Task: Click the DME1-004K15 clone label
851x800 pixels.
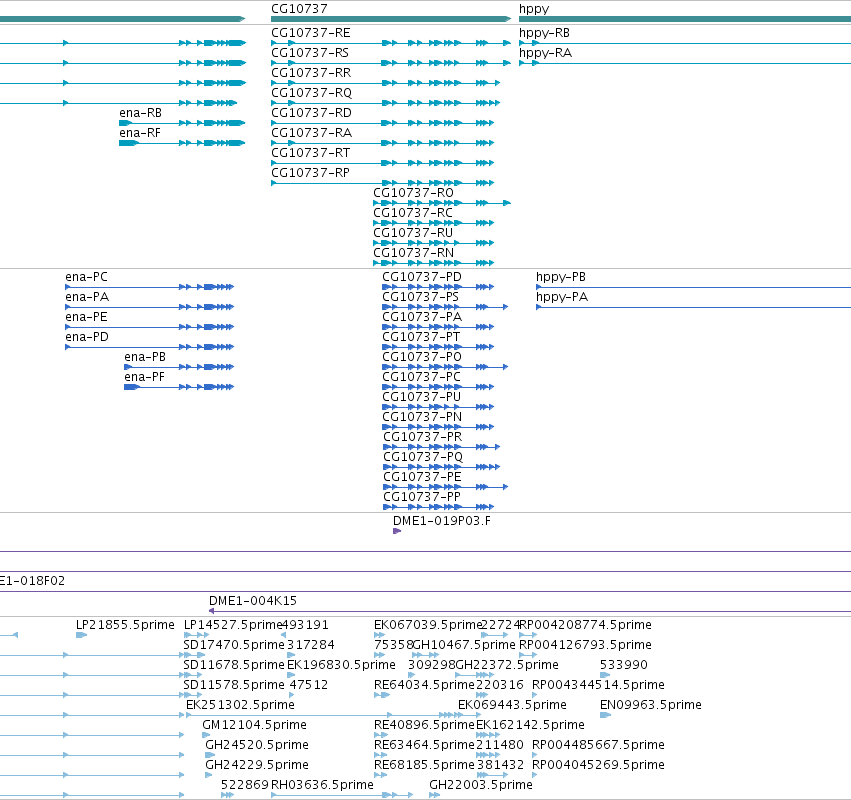Action: tap(252, 601)
